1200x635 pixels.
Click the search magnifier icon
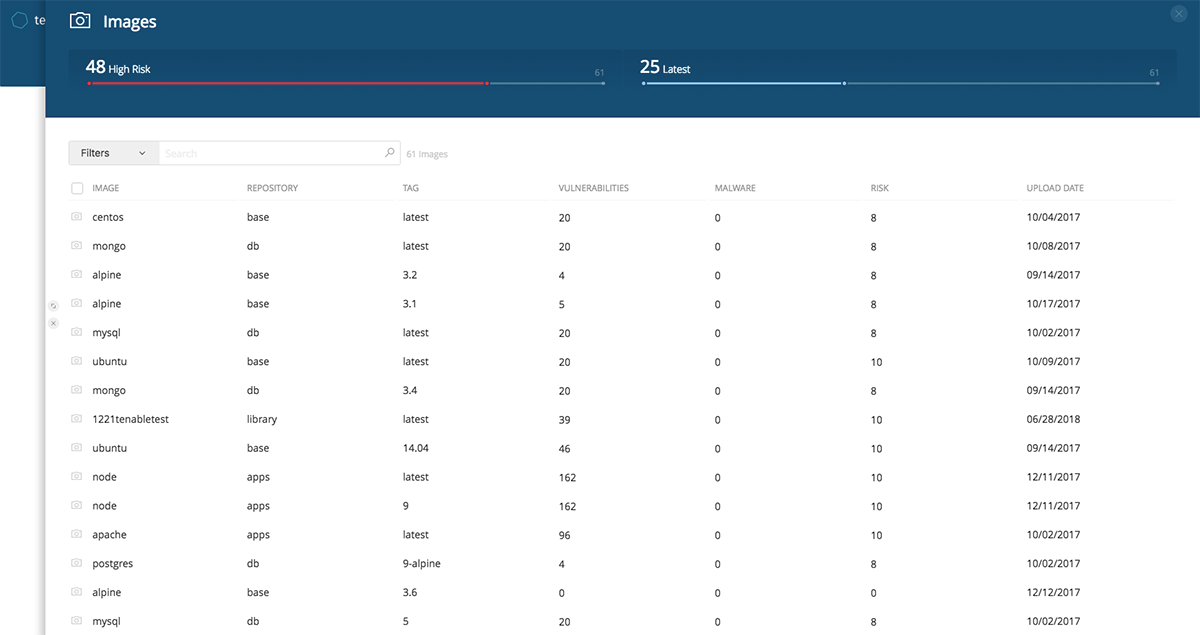point(389,152)
